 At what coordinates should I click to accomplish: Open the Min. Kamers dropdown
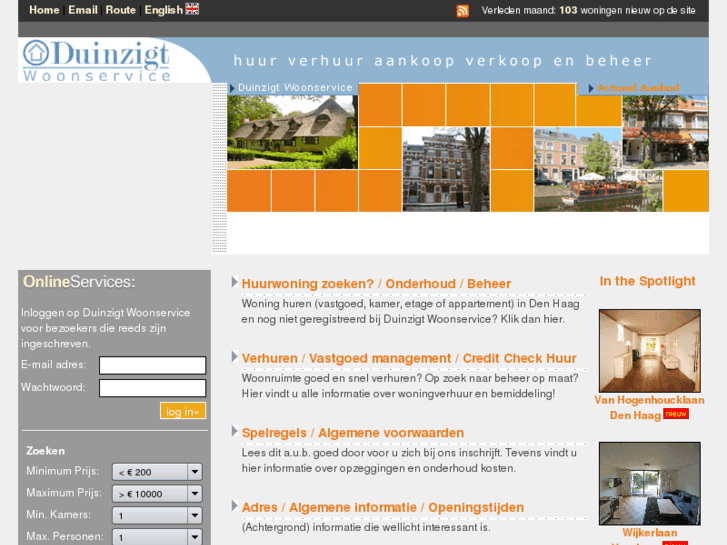[157, 515]
